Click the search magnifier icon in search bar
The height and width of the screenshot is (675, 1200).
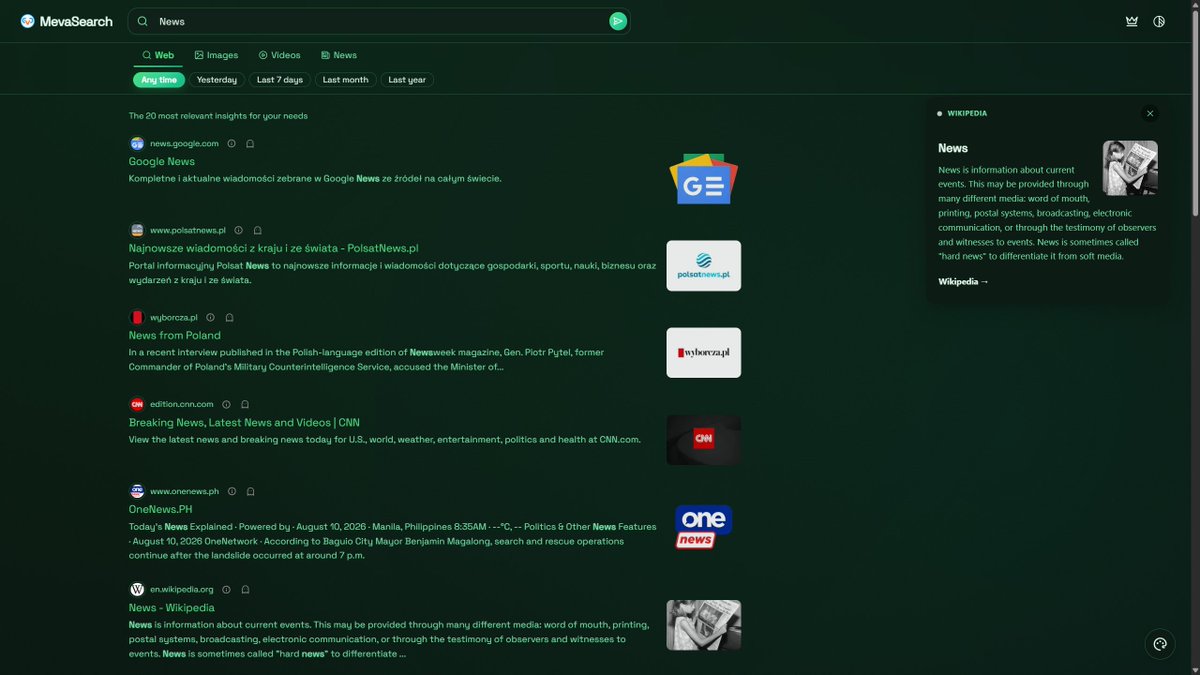[143, 21]
